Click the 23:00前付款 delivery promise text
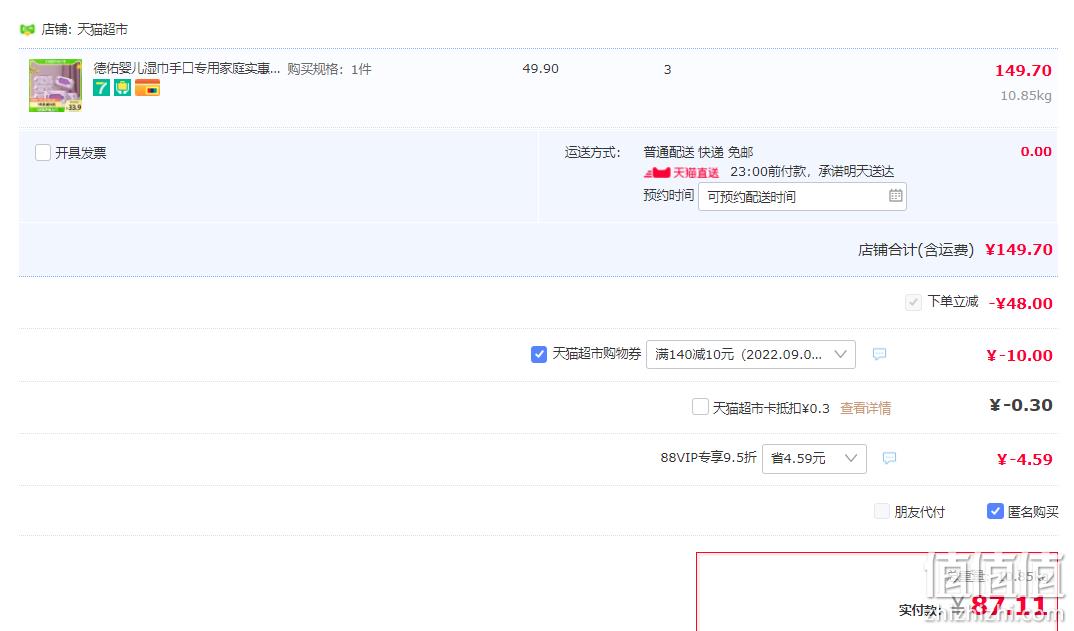 point(812,171)
